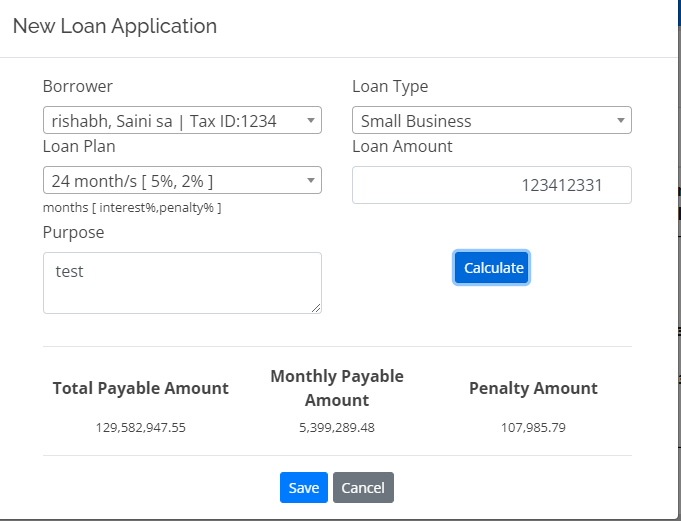
Task: Save the loan application
Action: click(x=304, y=488)
